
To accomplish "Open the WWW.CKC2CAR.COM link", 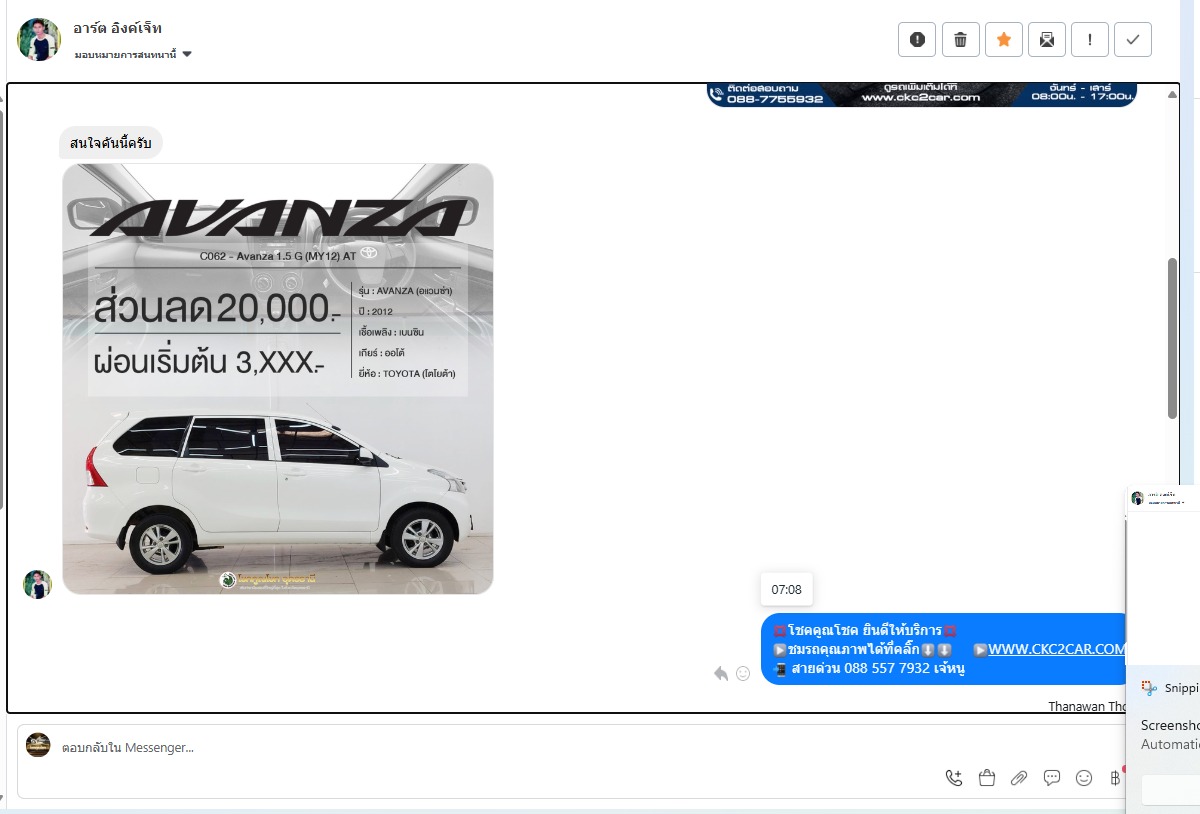I will point(1057,649).
